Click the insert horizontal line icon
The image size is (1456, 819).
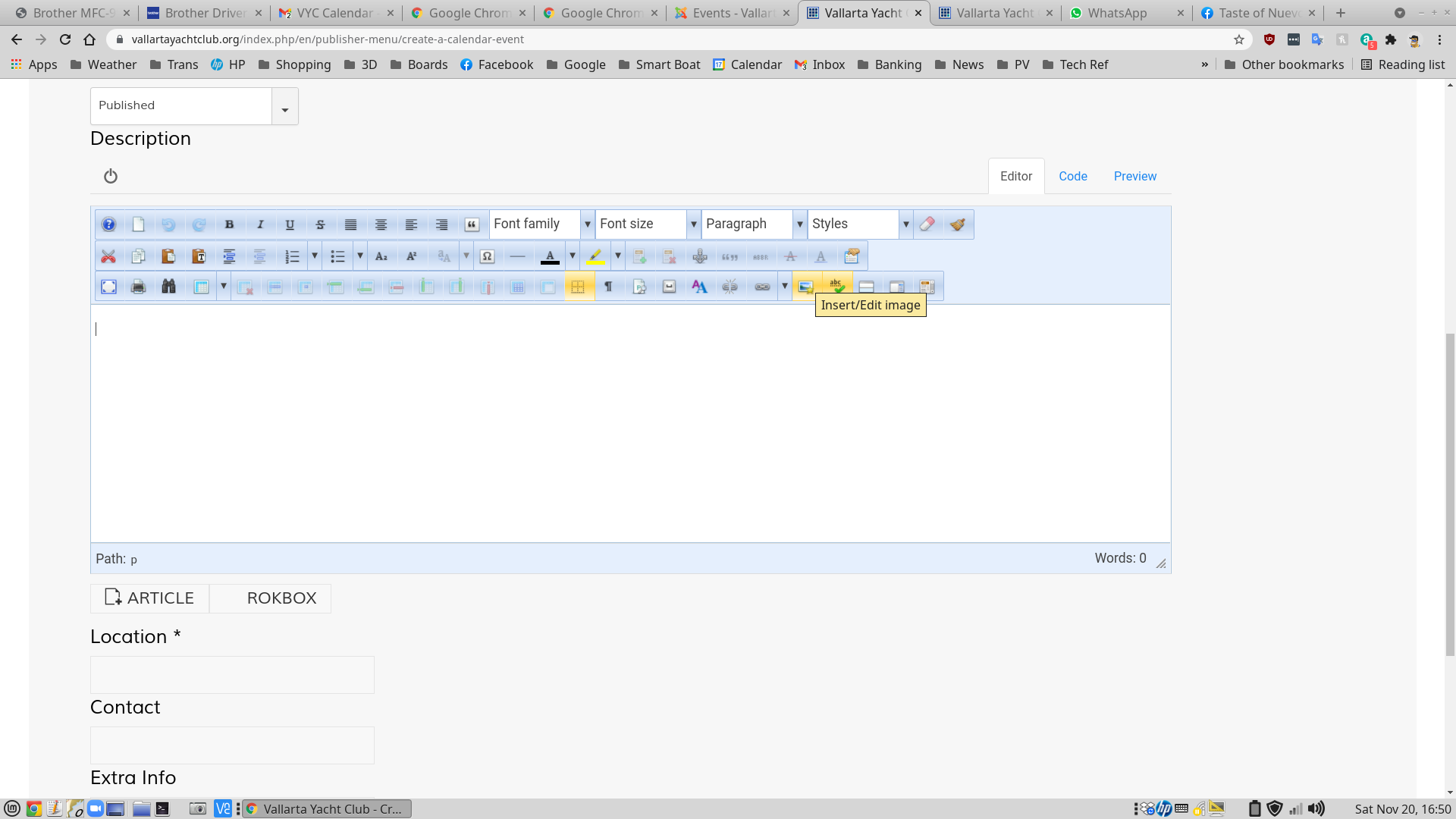517,256
